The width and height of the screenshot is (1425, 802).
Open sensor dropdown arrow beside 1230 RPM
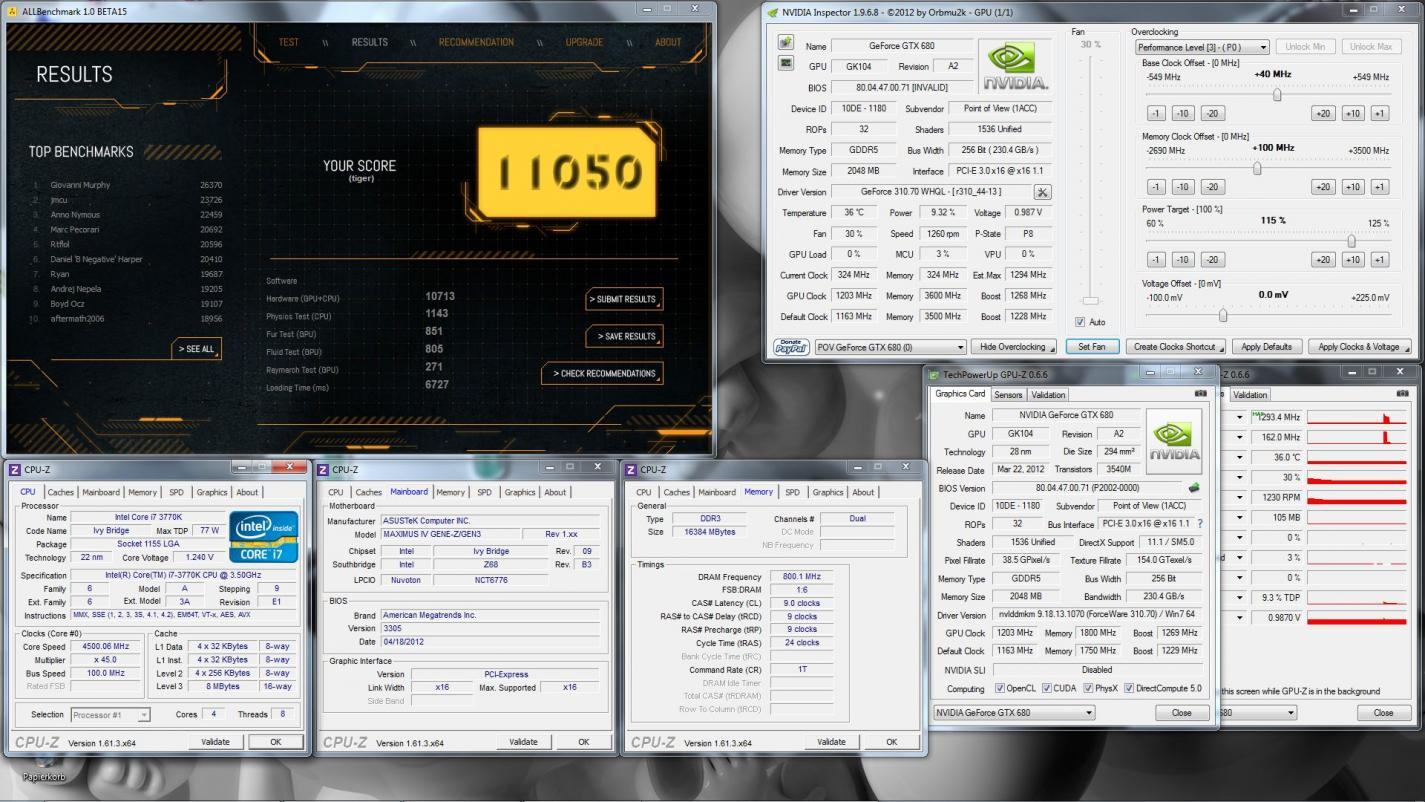tap(1240, 497)
